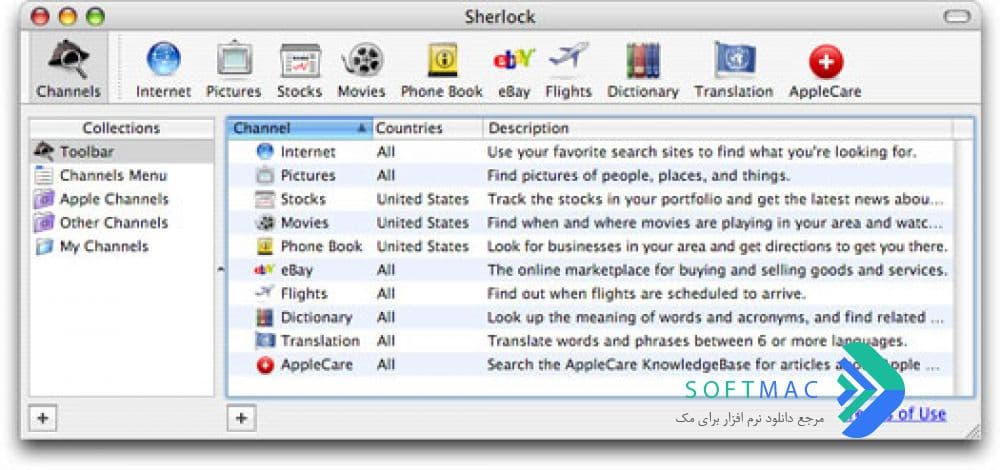Click the vertical scrollbar of channel list

click(964, 267)
